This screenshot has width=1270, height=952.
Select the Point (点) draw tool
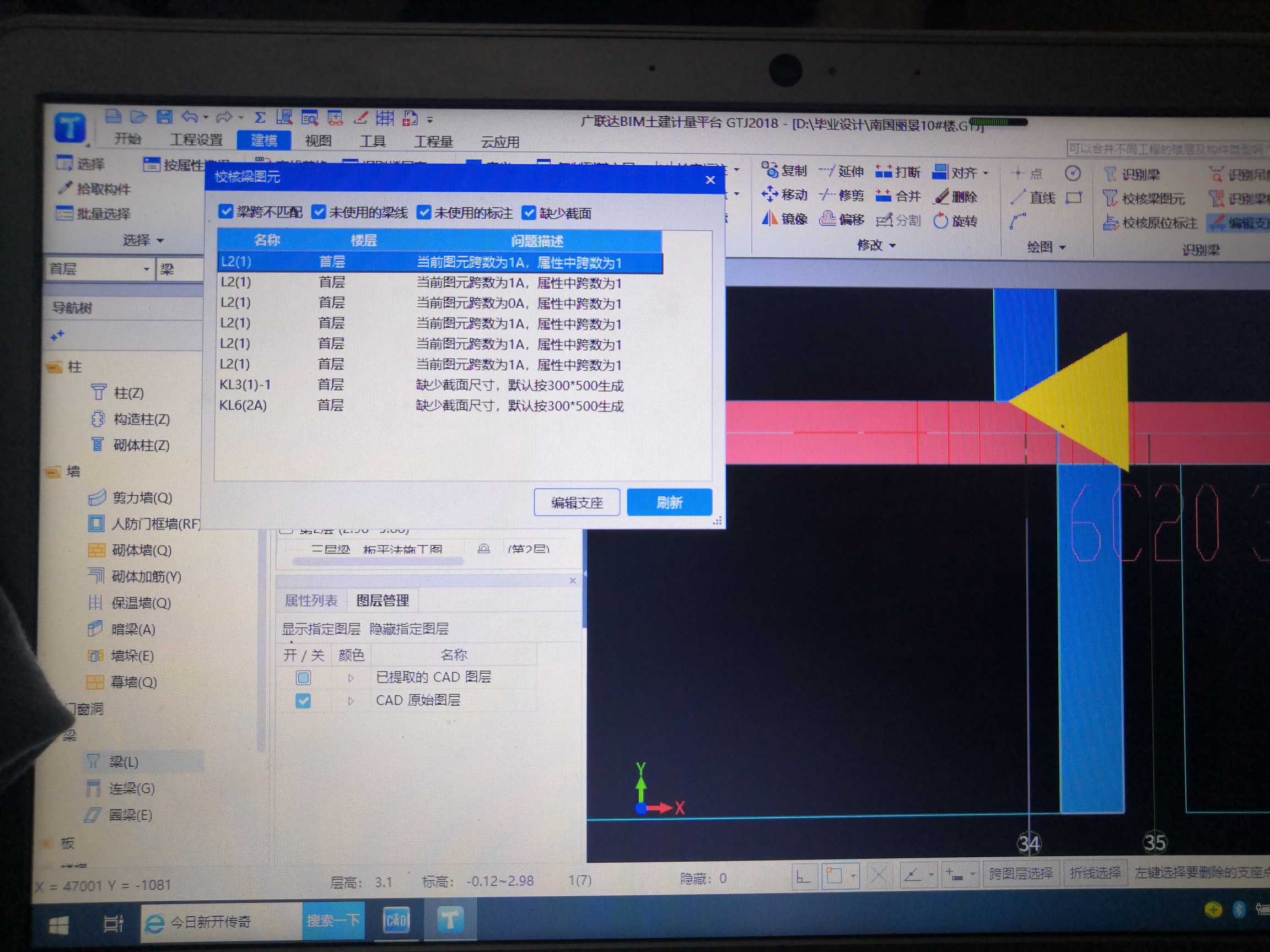click(x=1027, y=174)
